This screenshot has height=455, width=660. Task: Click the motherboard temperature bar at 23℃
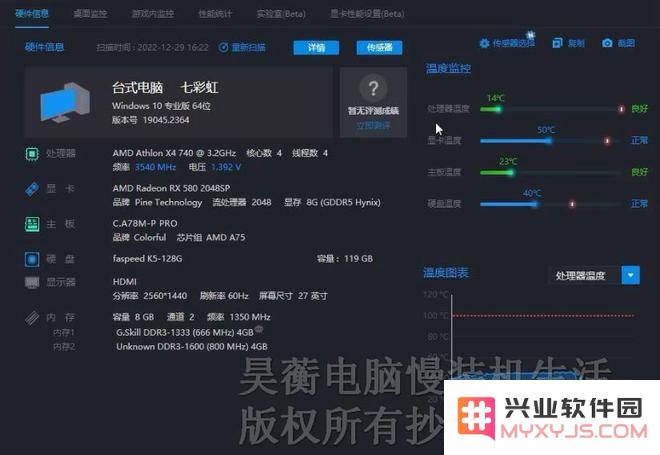pos(551,173)
